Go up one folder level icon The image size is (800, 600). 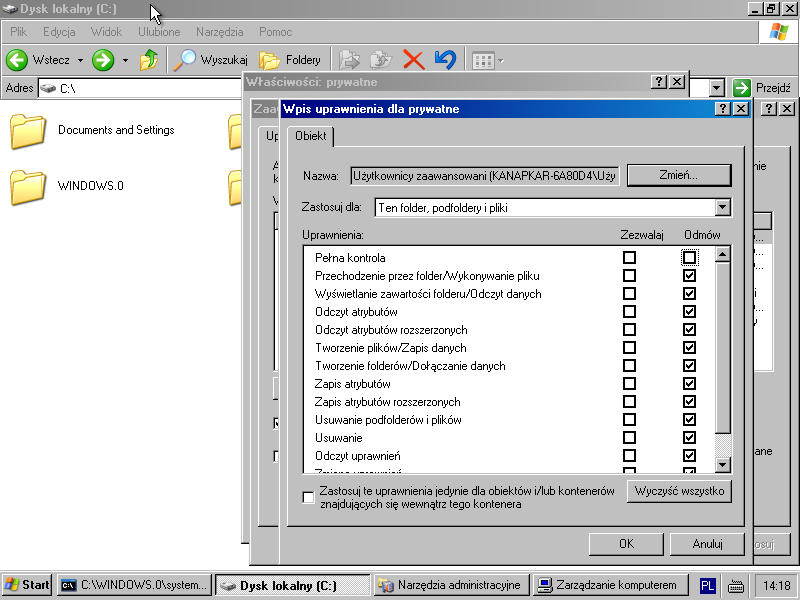149,60
